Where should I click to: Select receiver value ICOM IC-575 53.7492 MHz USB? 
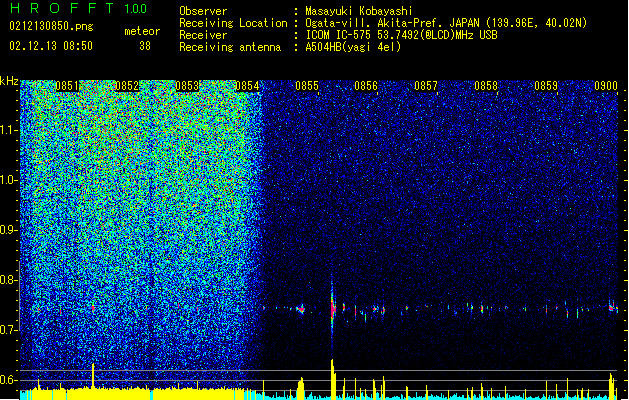(x=401, y=35)
